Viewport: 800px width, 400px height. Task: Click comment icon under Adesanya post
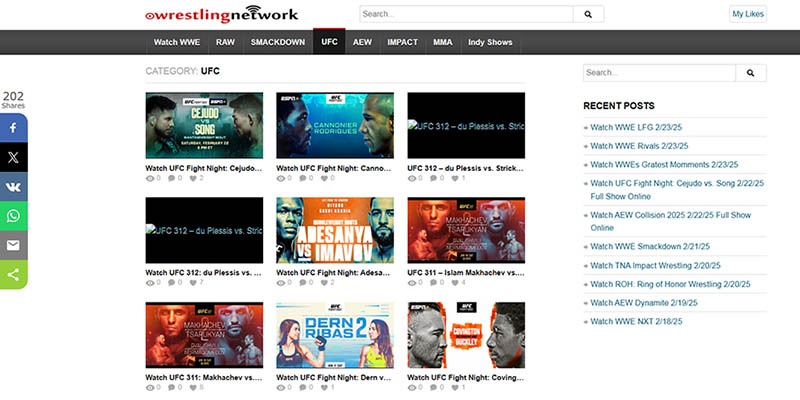(x=303, y=283)
